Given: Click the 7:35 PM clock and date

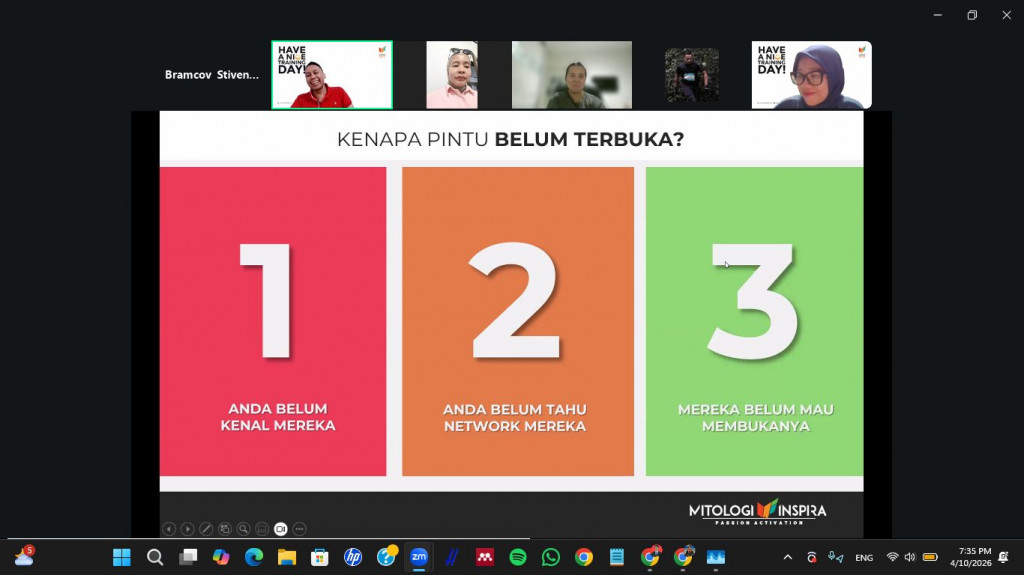Looking at the screenshot, I should pos(974,557).
